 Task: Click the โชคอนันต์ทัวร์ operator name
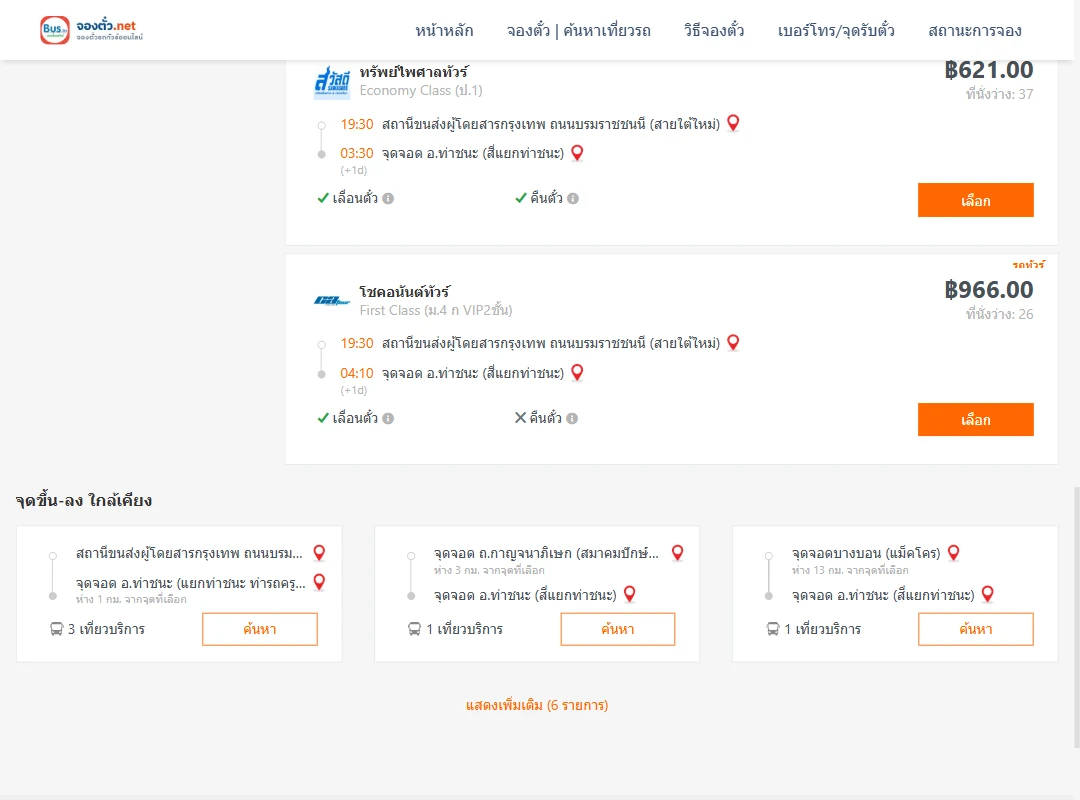pyautogui.click(x=404, y=291)
